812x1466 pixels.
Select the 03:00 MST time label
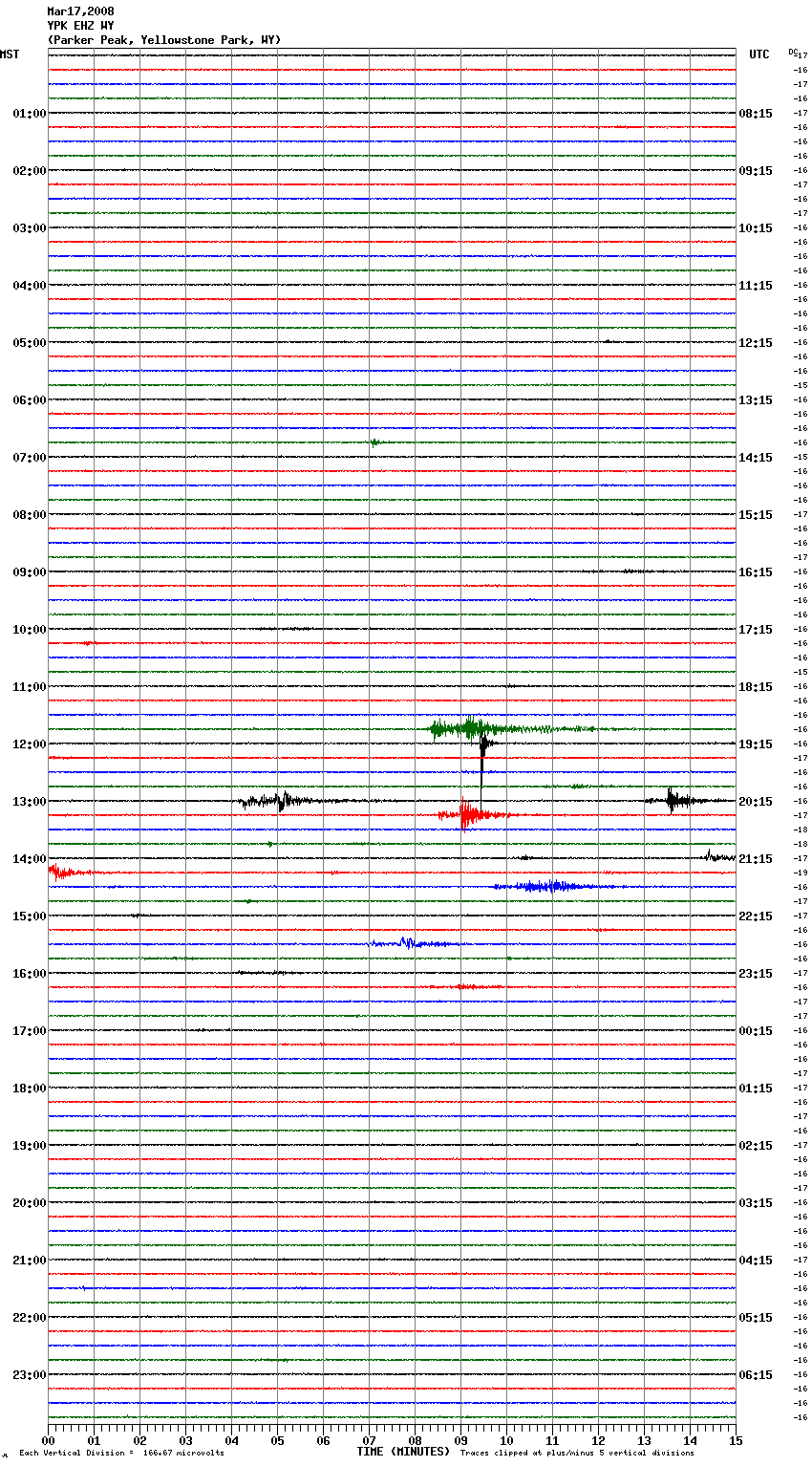(30, 228)
